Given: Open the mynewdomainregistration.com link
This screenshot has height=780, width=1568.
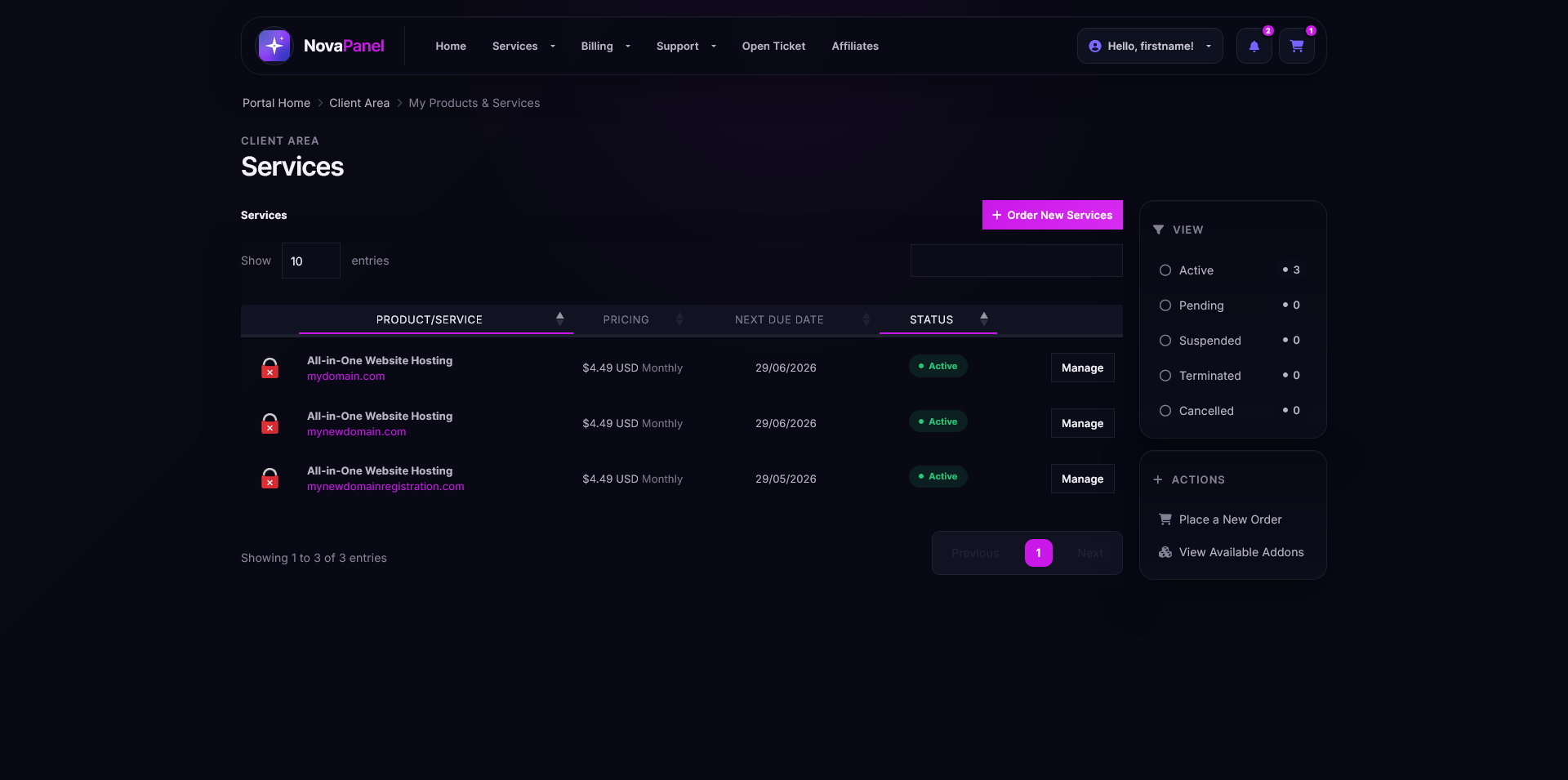Looking at the screenshot, I should click(x=385, y=487).
